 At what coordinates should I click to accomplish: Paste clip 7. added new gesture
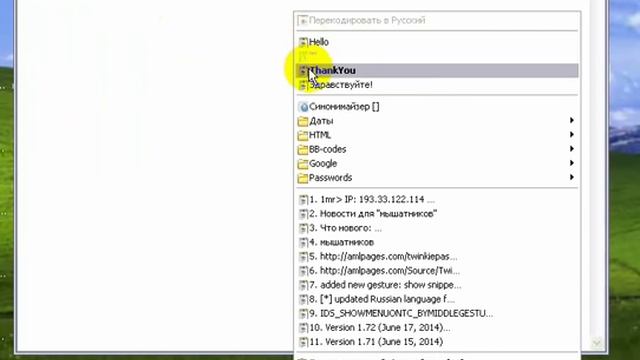click(437, 285)
